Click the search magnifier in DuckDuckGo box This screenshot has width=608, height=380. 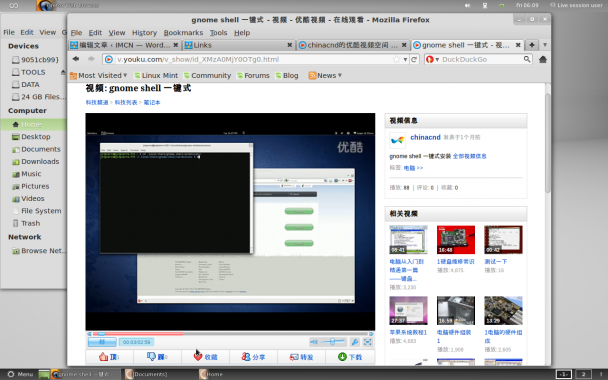coord(527,59)
